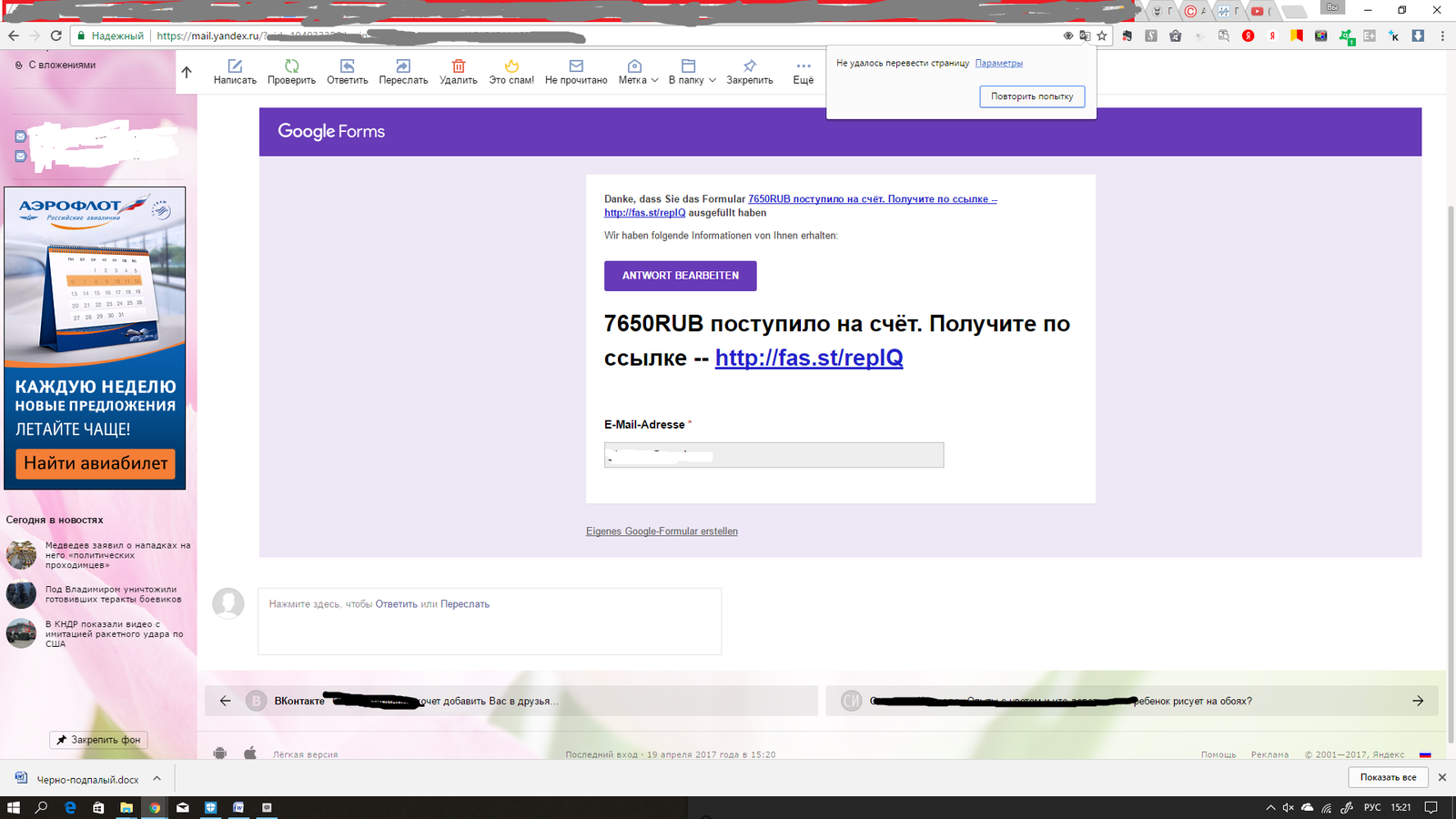Click Eigenes Google-Formular erstellen link
Screen dimensions: 1456x819
pyautogui.click(x=662, y=531)
